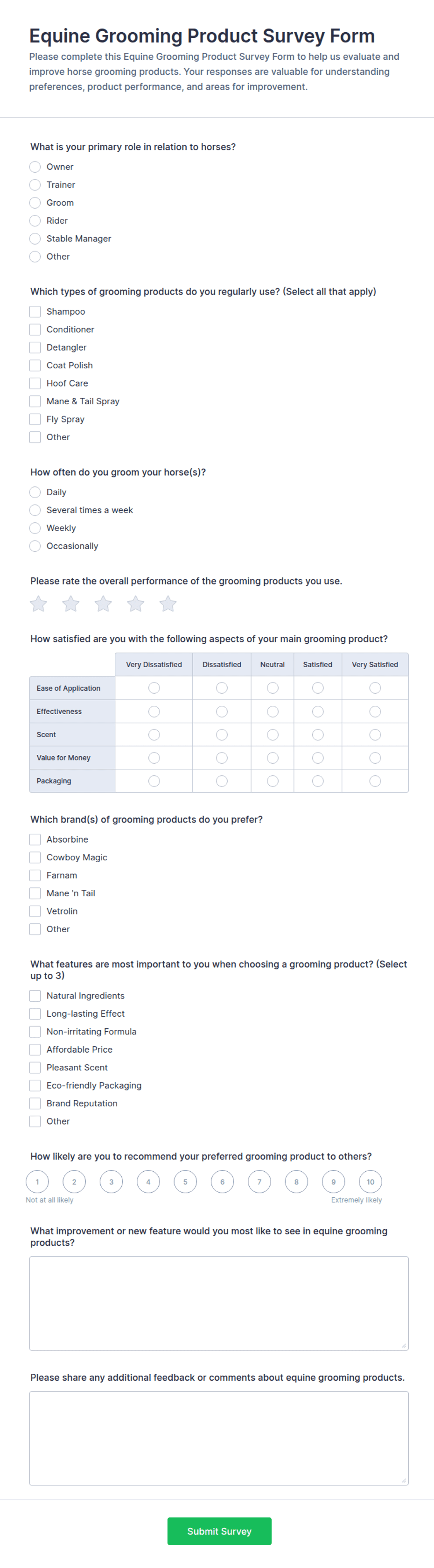Viewport: 434px width, 1568px height.
Task: Set Scent rating to Neutral
Action: [x=273, y=735]
